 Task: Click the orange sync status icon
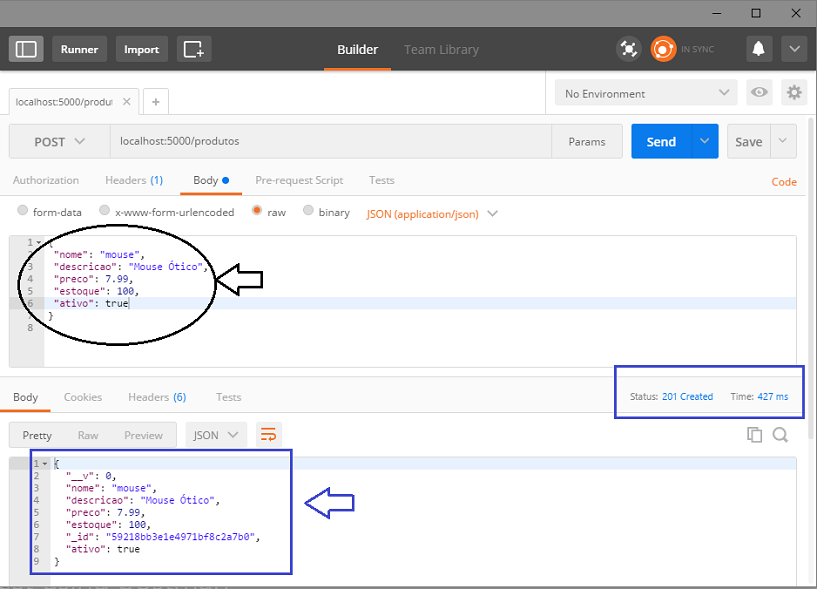[663, 50]
